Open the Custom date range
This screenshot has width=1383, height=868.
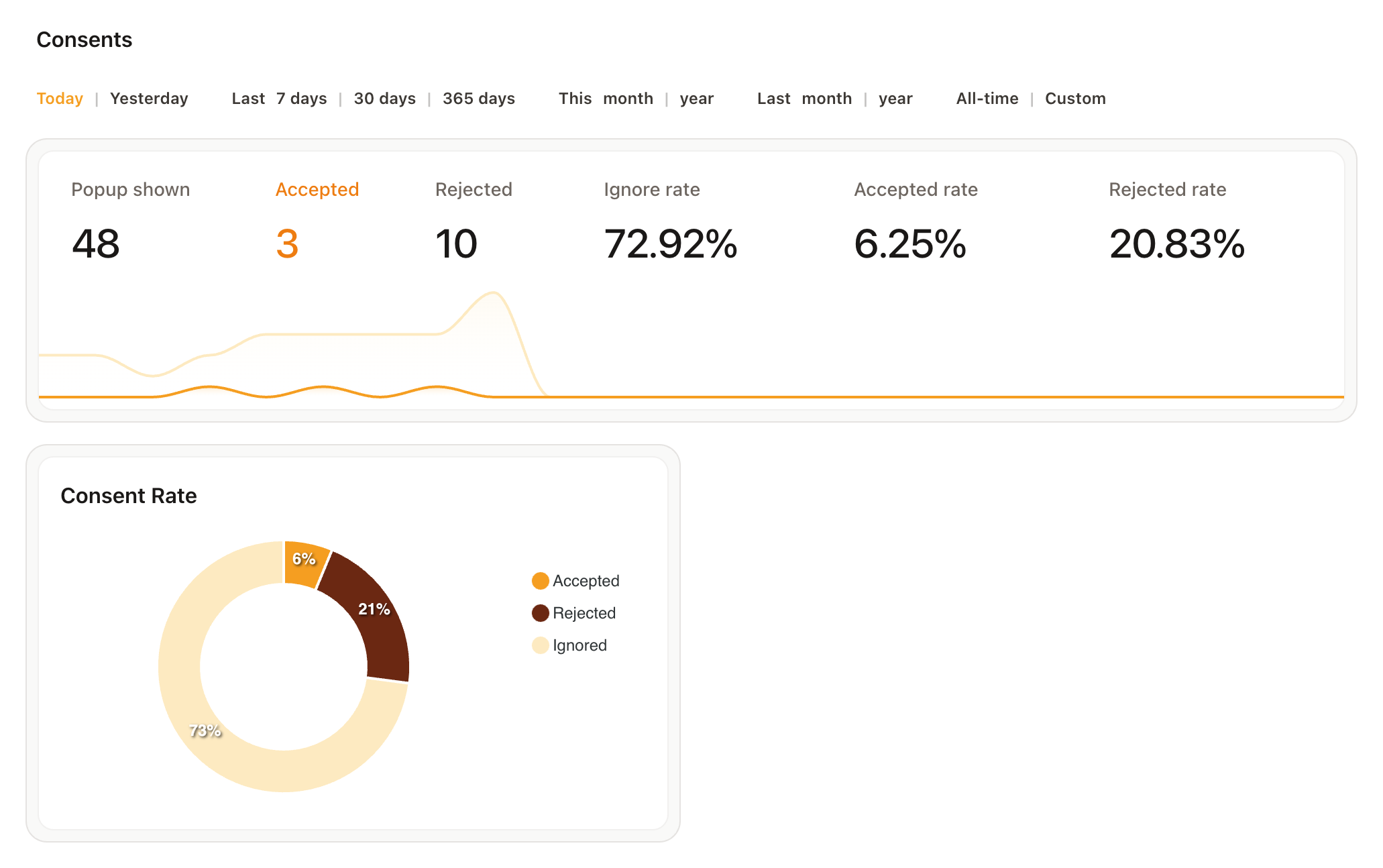[1075, 99]
